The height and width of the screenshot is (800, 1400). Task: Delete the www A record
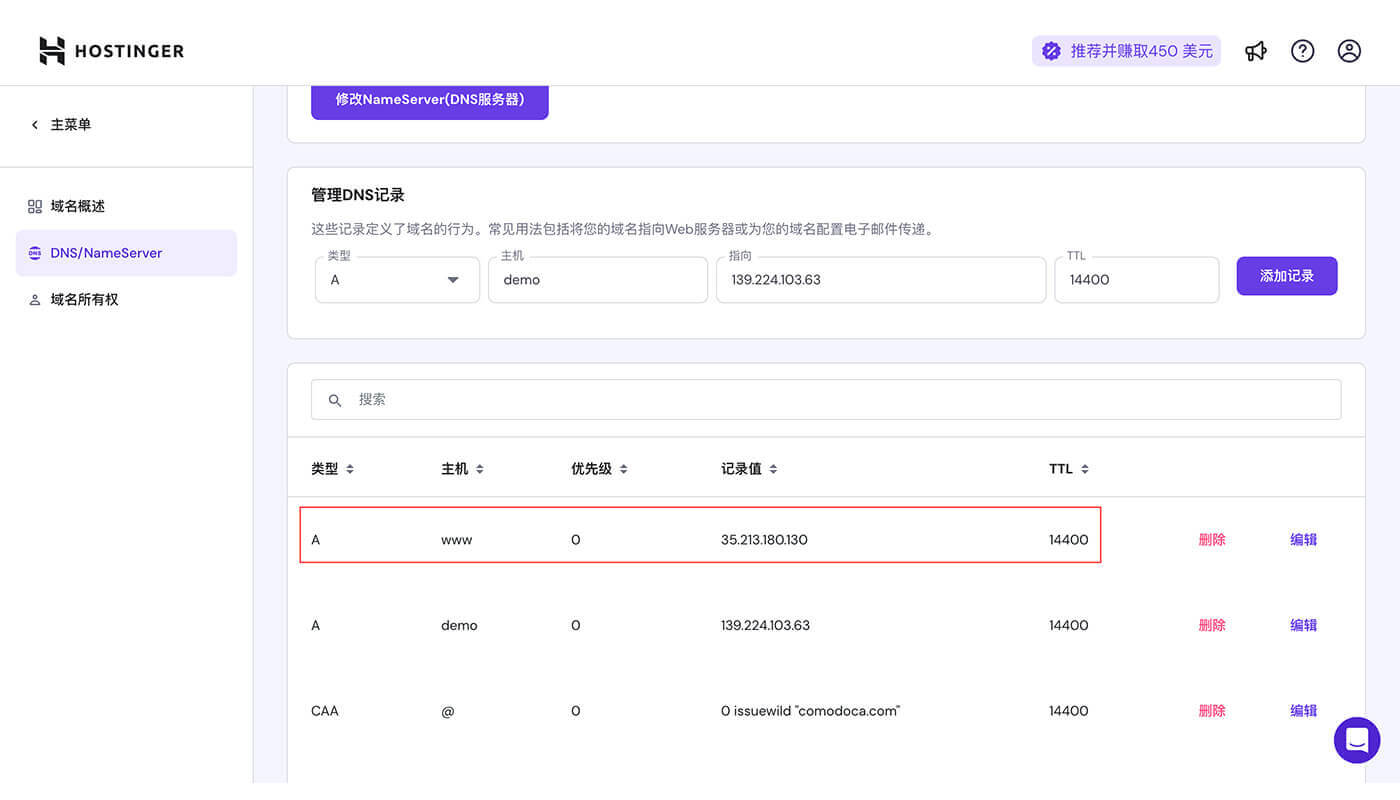click(x=1212, y=540)
